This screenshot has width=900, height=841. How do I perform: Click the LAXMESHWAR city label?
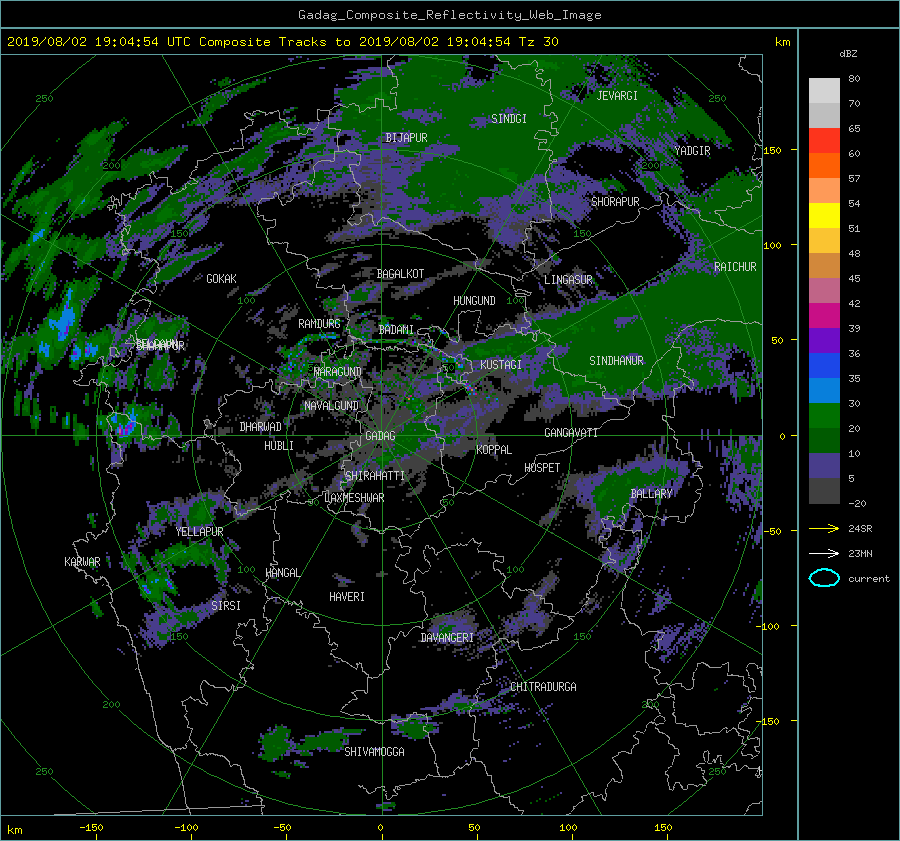(354, 498)
